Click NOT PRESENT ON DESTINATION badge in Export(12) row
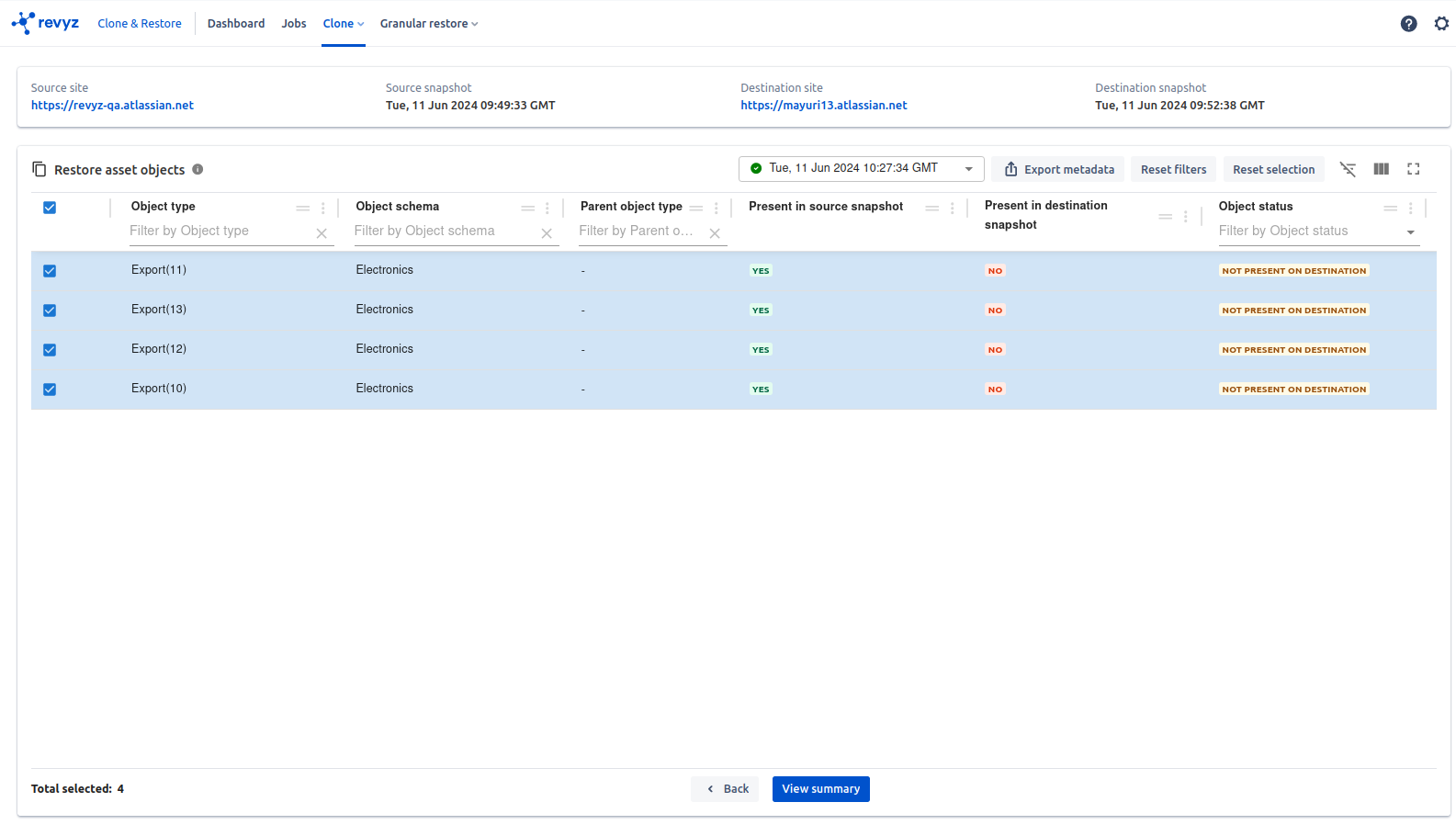Viewport: 1456px width, 836px height. [1294, 350]
